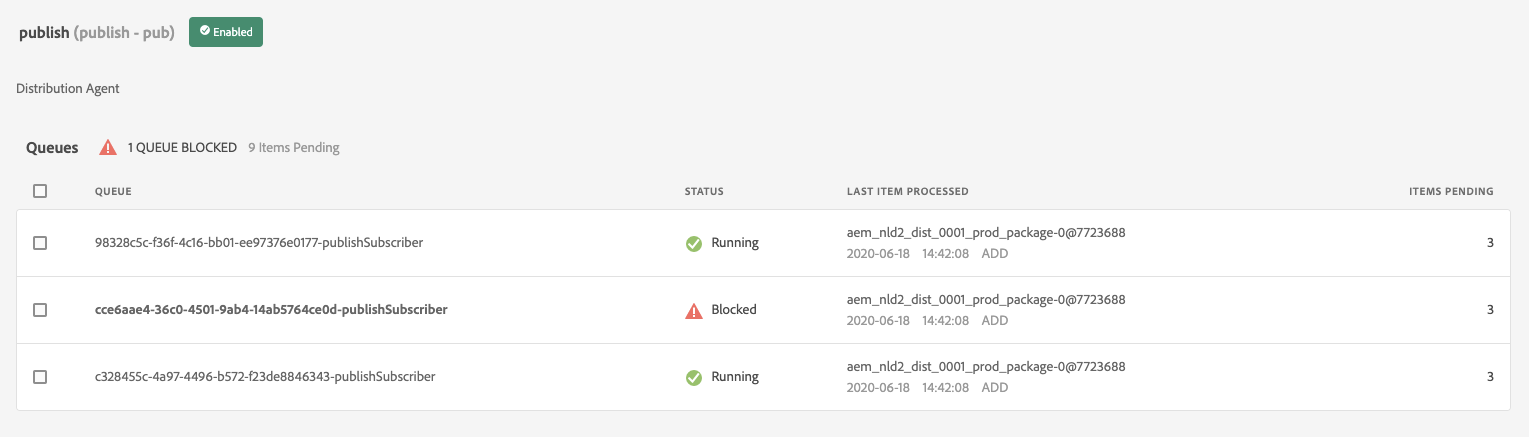Open the 98328c5c-f36f publishSubscriber queue
Viewport: 1529px width, 437px height.
(x=258, y=243)
